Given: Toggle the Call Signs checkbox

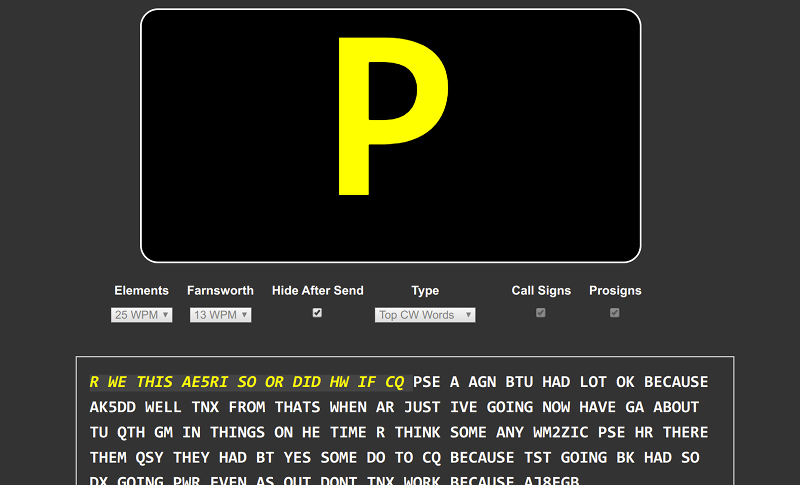Looking at the screenshot, I should click(541, 313).
